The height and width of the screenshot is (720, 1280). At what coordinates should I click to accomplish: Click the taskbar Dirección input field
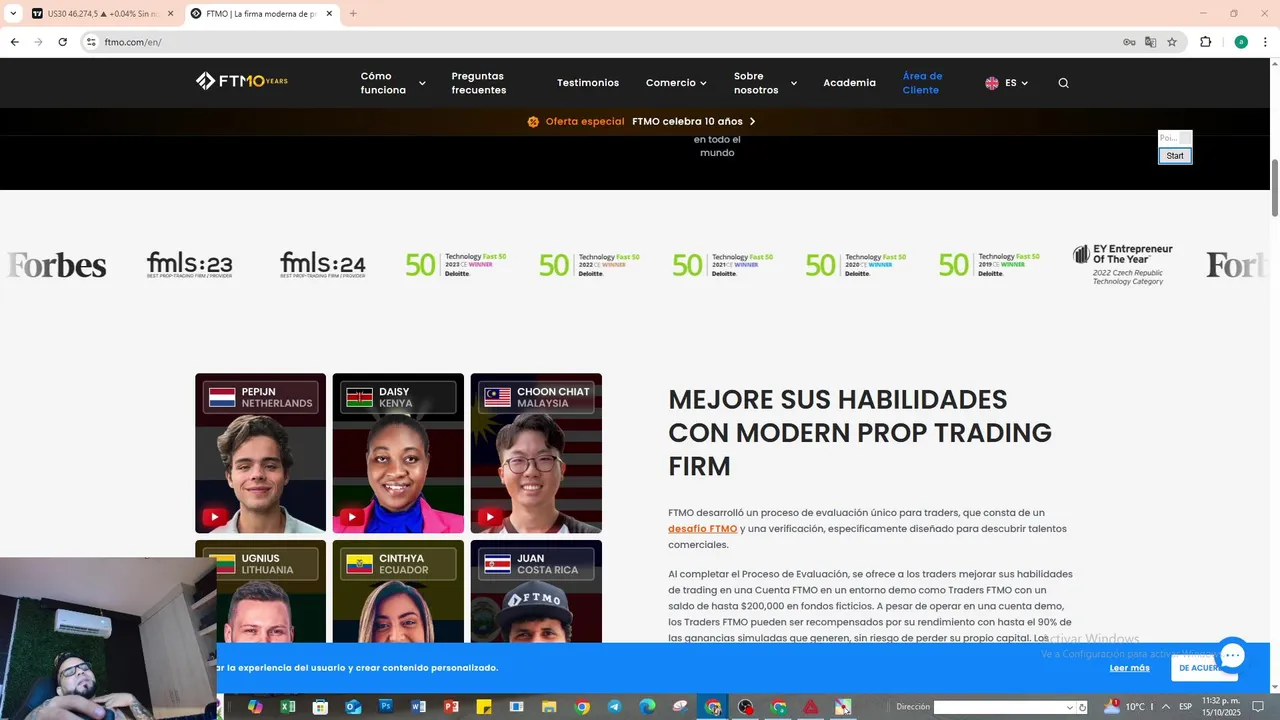pyautogui.click(x=998, y=707)
